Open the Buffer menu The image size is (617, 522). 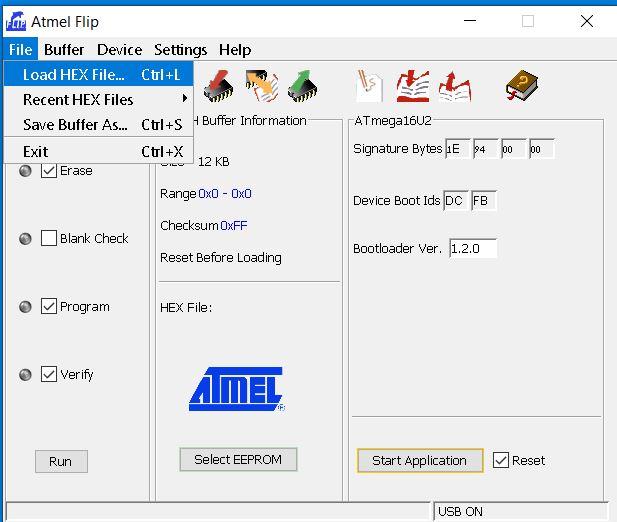64,50
